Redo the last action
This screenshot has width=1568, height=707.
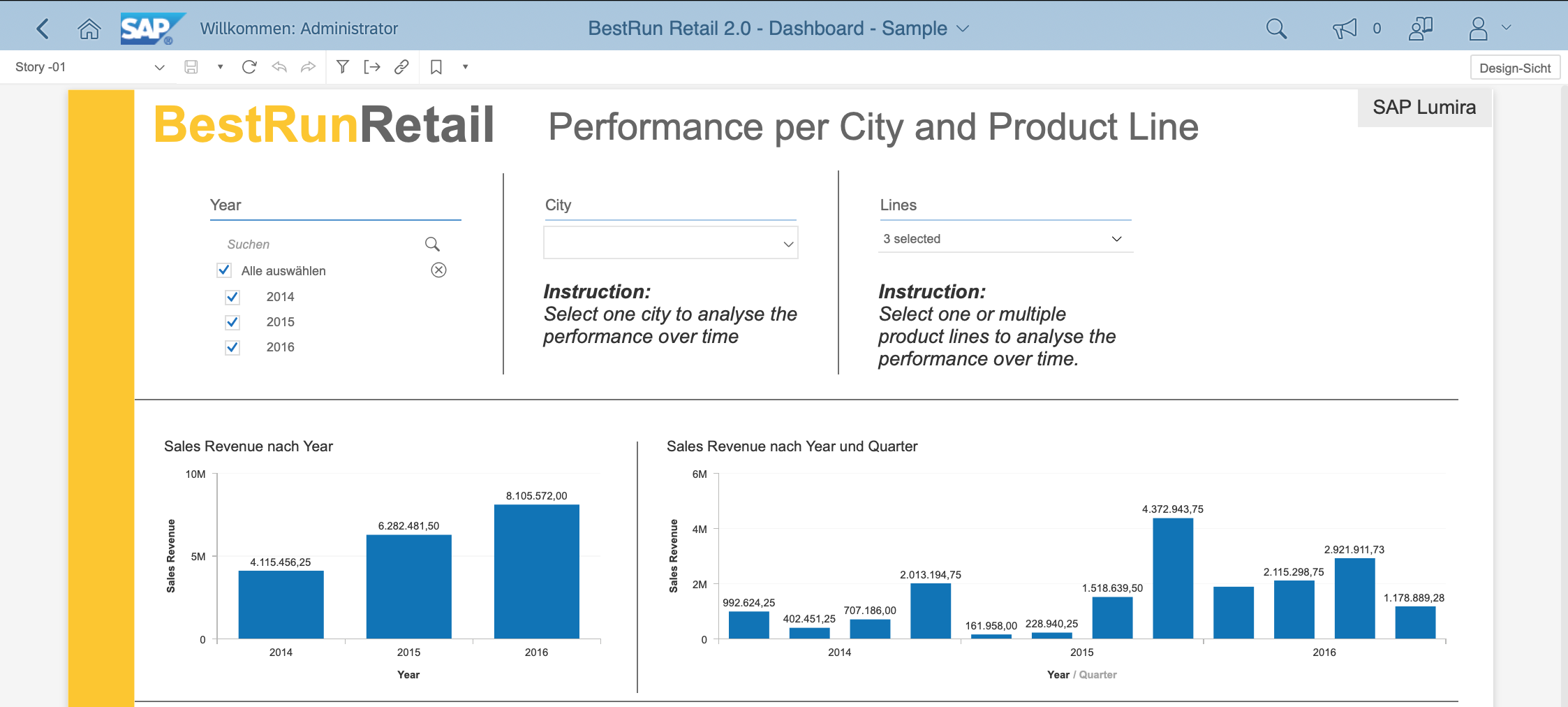308,67
